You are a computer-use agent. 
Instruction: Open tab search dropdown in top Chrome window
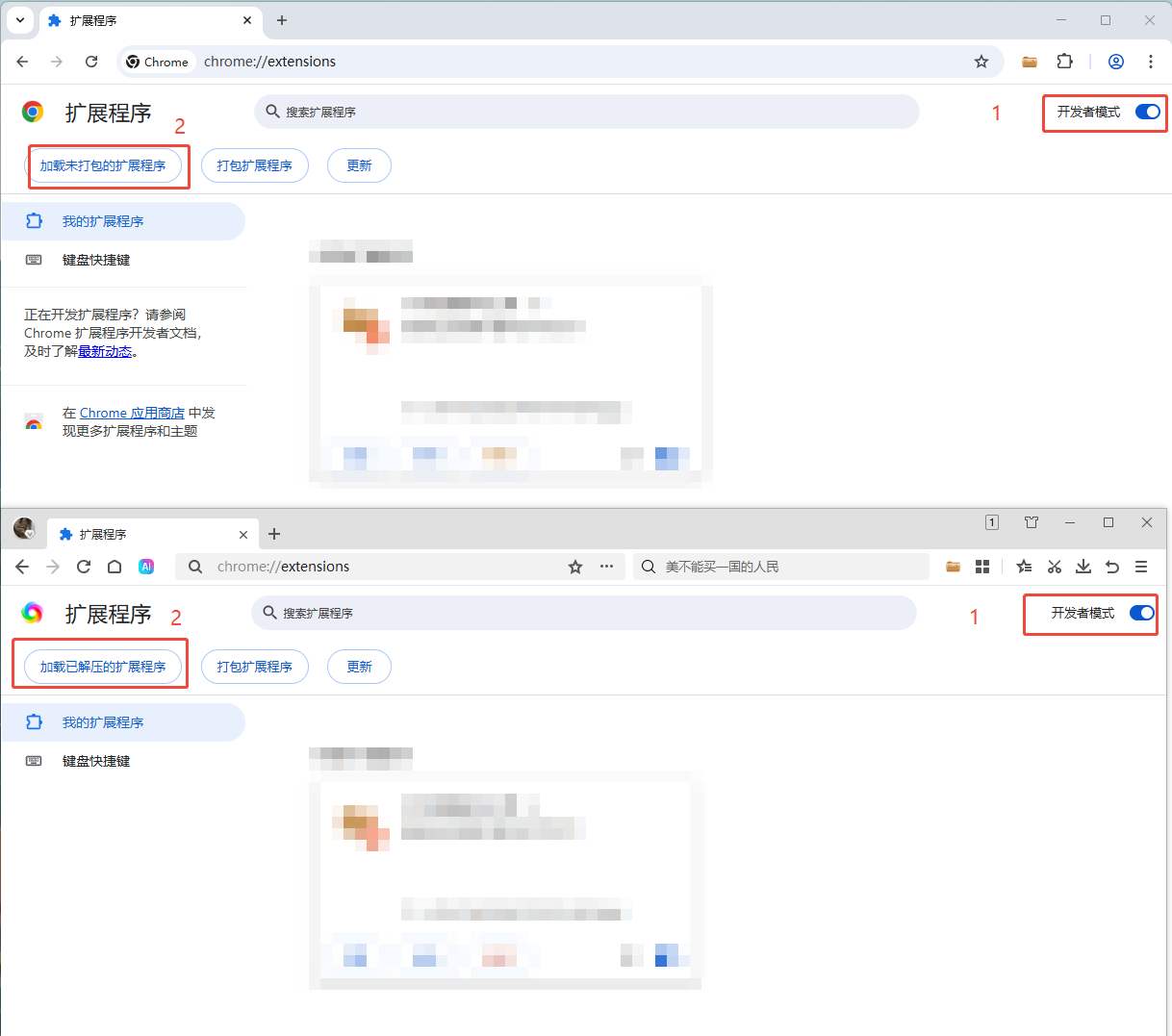click(x=20, y=20)
